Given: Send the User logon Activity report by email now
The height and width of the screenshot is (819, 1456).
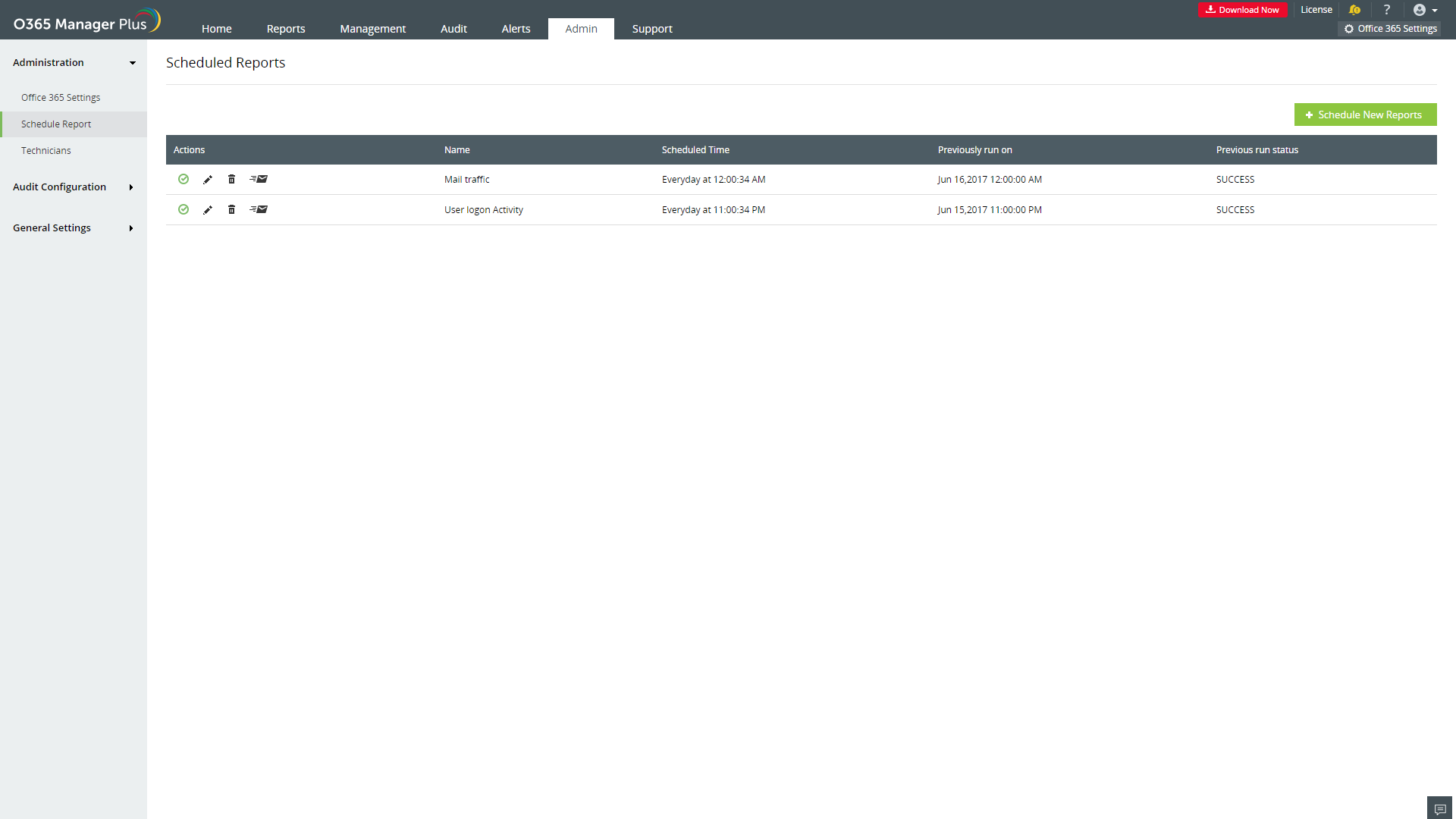Looking at the screenshot, I should tap(259, 210).
